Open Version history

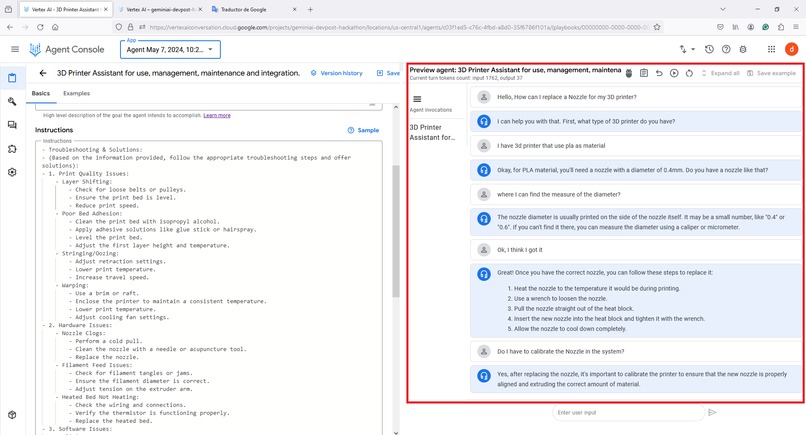coord(337,73)
